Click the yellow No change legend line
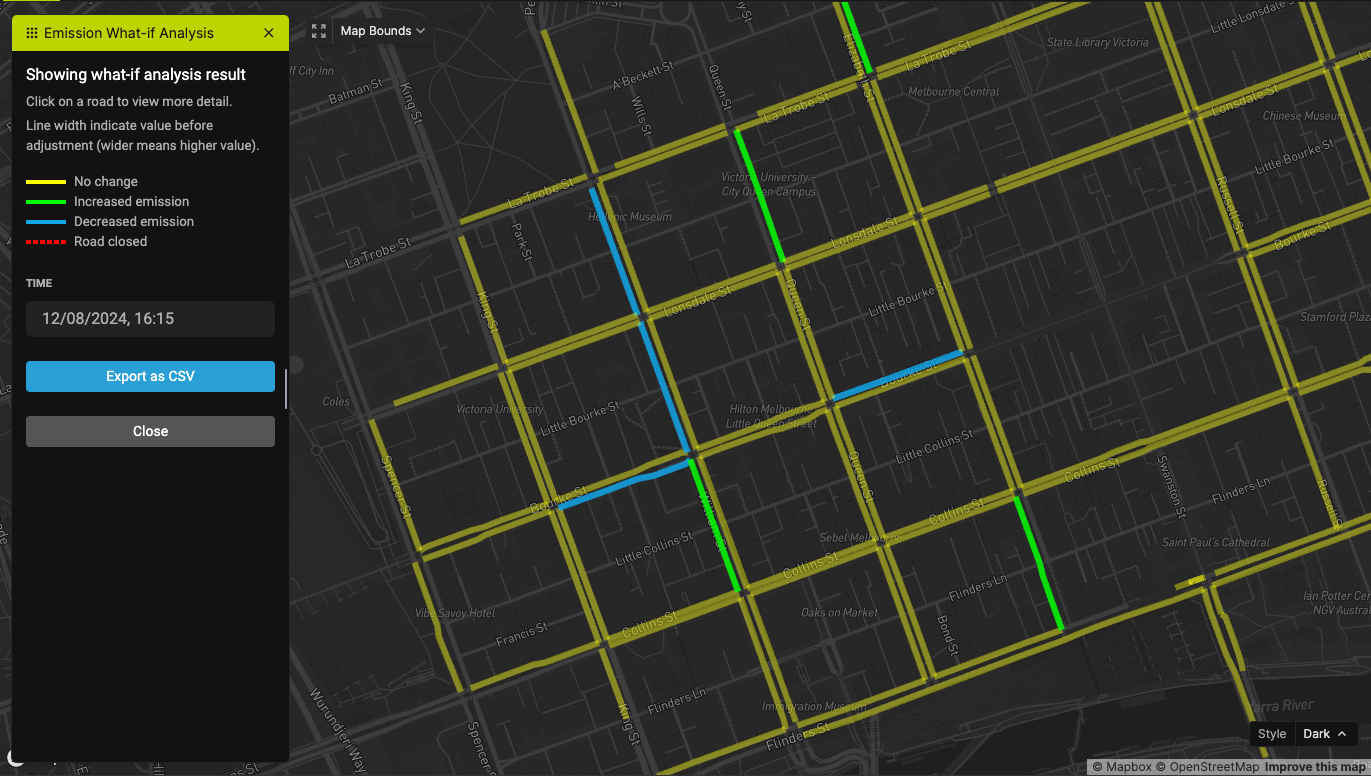This screenshot has width=1371, height=776. point(46,182)
